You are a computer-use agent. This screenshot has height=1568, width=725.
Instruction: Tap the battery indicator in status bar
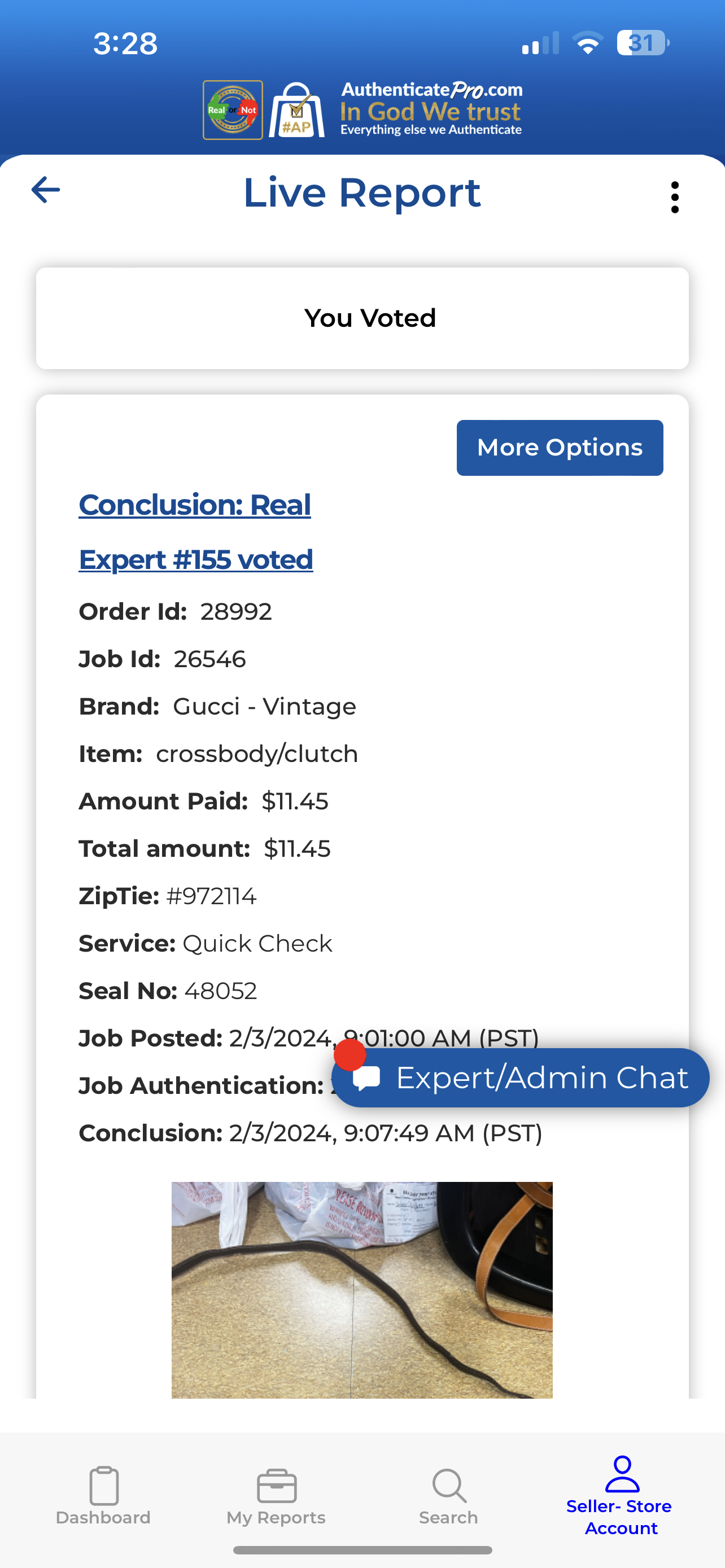(x=642, y=43)
